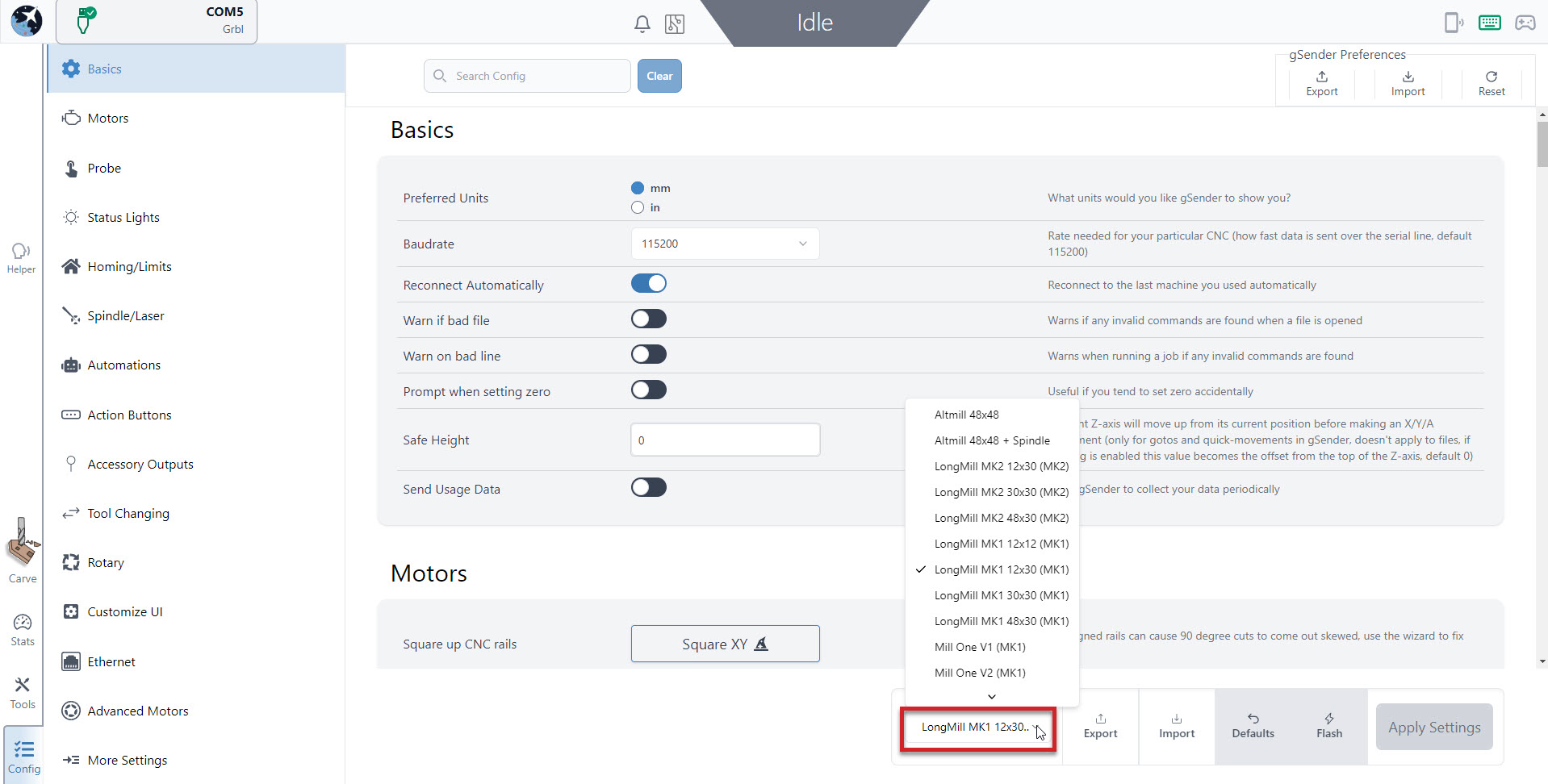Open the gamepad controller icon
The image size is (1548, 784).
(x=1525, y=23)
